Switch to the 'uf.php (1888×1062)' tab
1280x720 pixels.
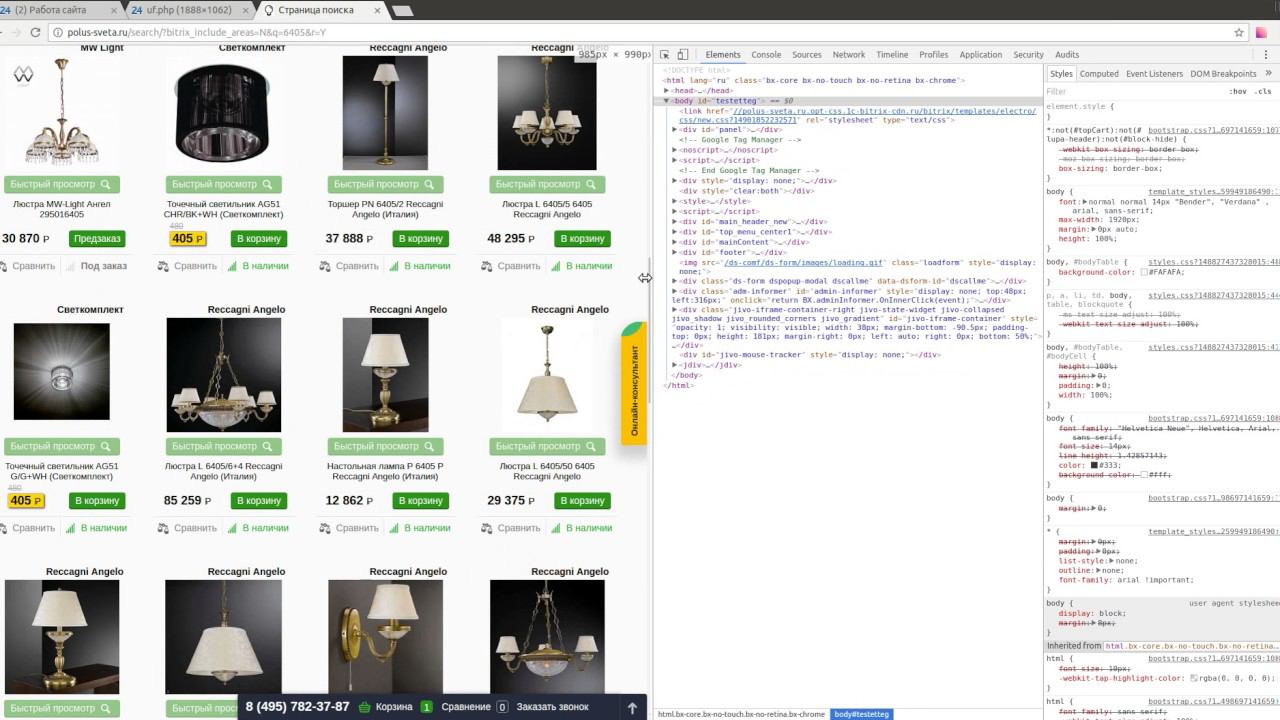(189, 10)
